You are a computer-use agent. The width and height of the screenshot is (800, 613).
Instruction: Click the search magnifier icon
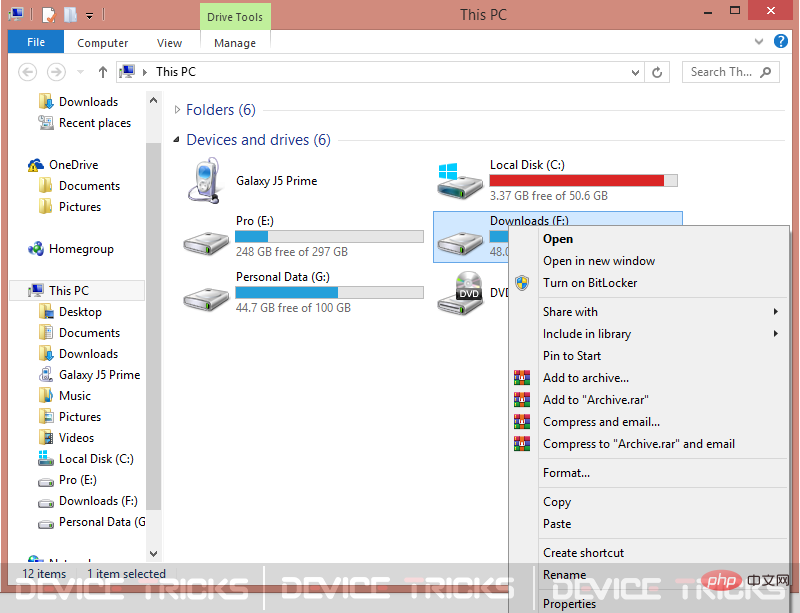point(765,72)
